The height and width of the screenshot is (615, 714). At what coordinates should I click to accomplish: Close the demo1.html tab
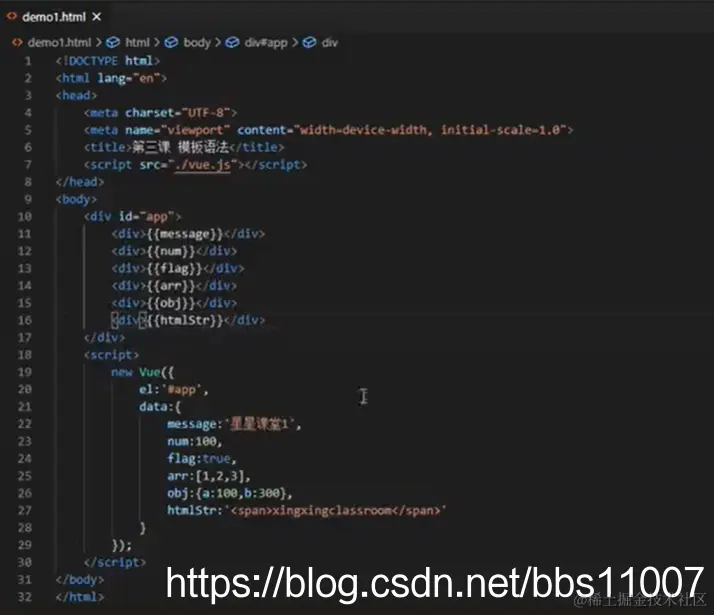[x=97, y=17]
